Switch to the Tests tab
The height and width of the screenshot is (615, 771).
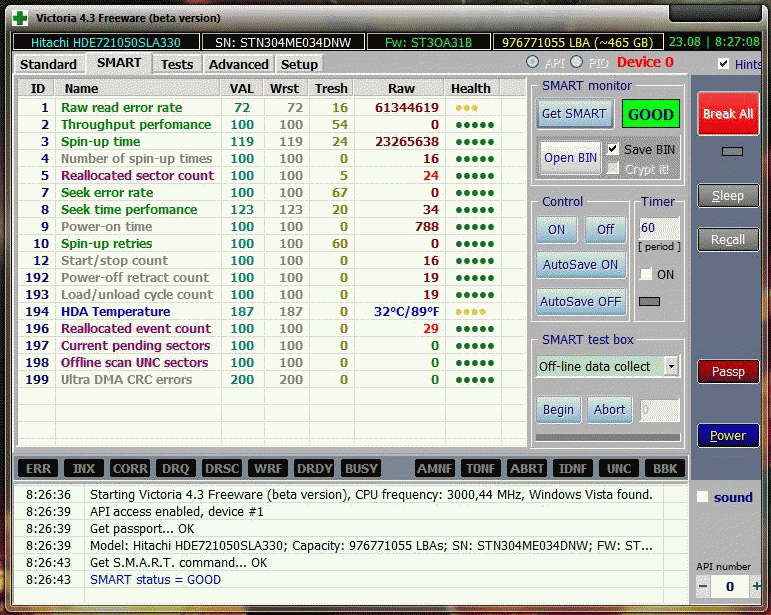point(177,64)
